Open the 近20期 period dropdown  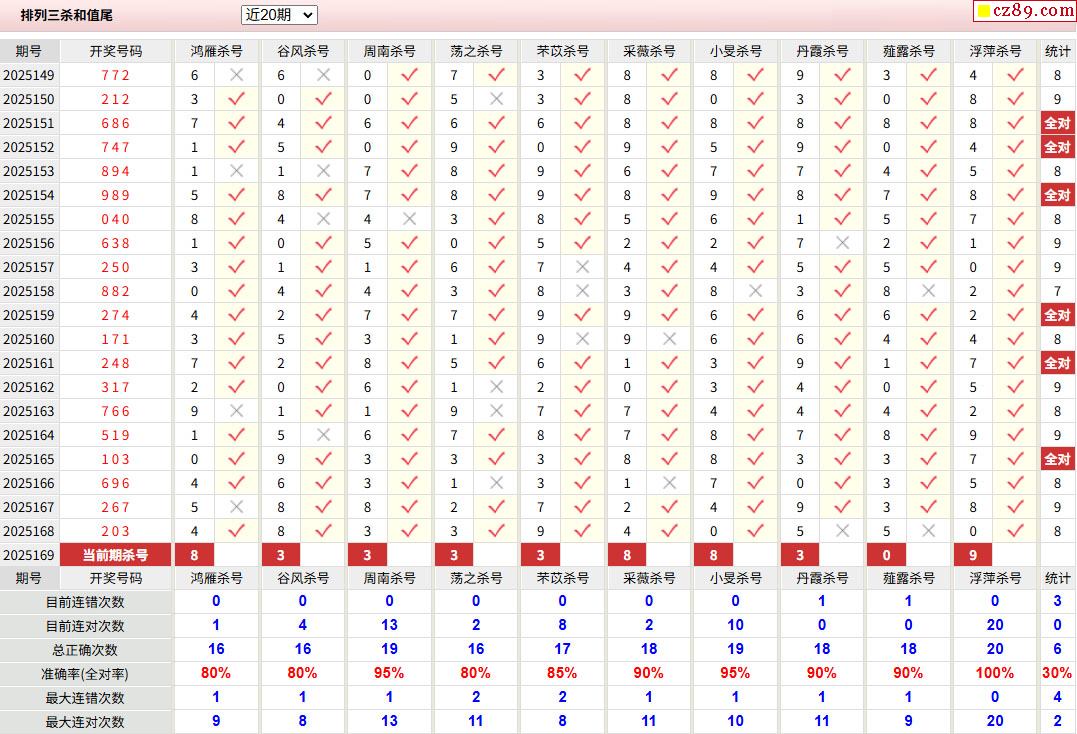[279, 14]
